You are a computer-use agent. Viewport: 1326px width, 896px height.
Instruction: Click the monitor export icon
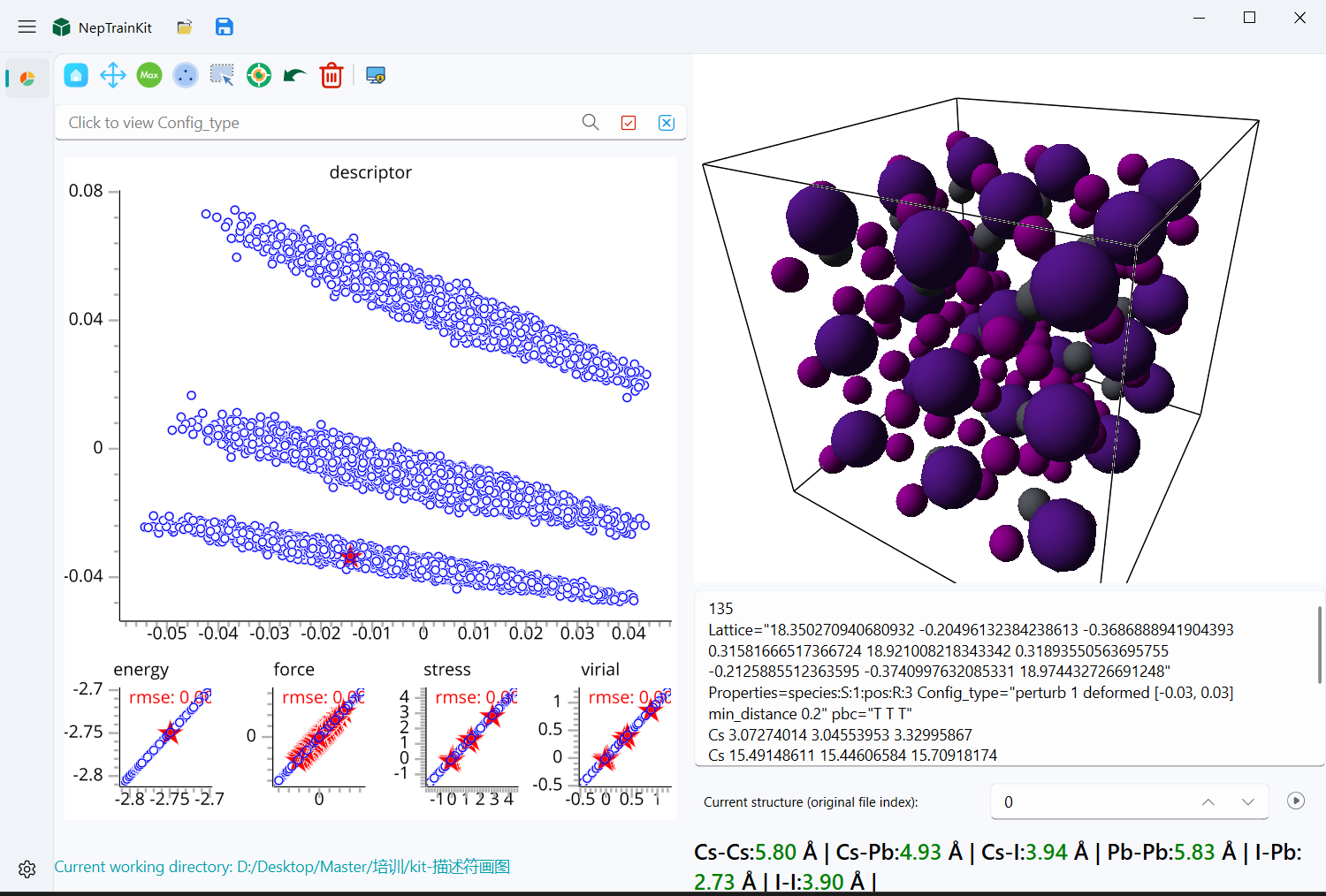coord(376,75)
